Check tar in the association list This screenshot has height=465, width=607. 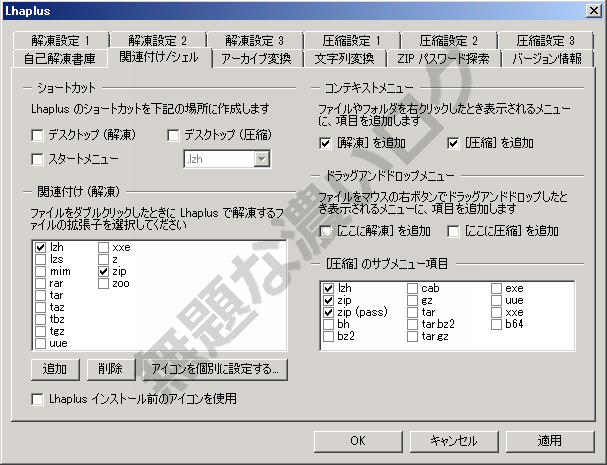[41, 295]
